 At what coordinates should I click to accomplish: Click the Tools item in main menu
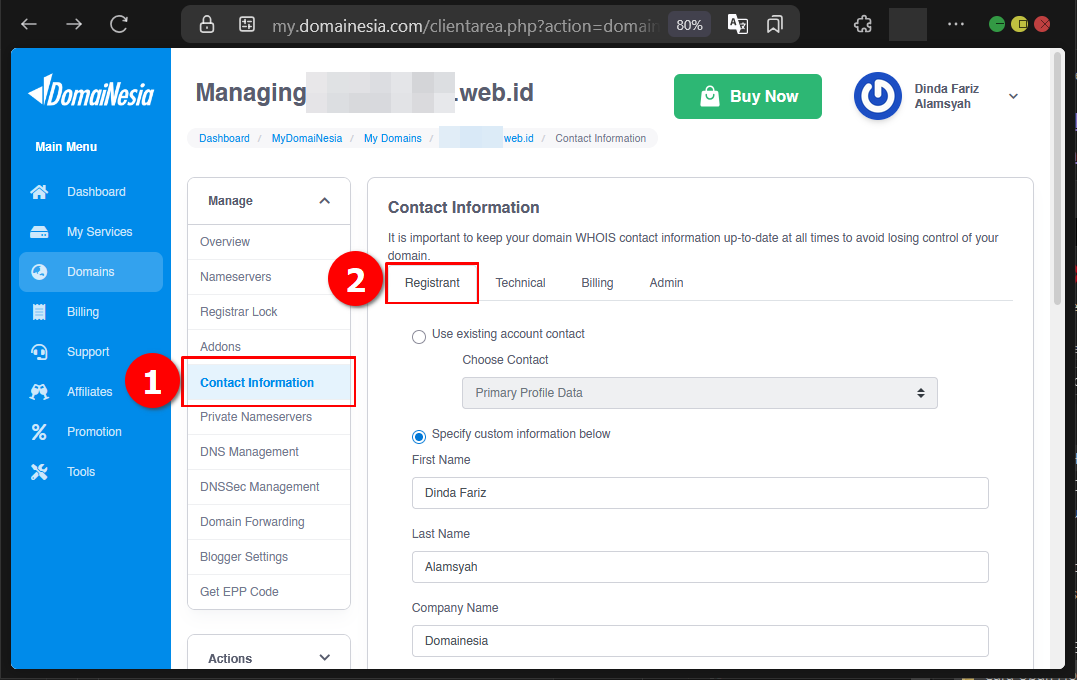point(81,472)
